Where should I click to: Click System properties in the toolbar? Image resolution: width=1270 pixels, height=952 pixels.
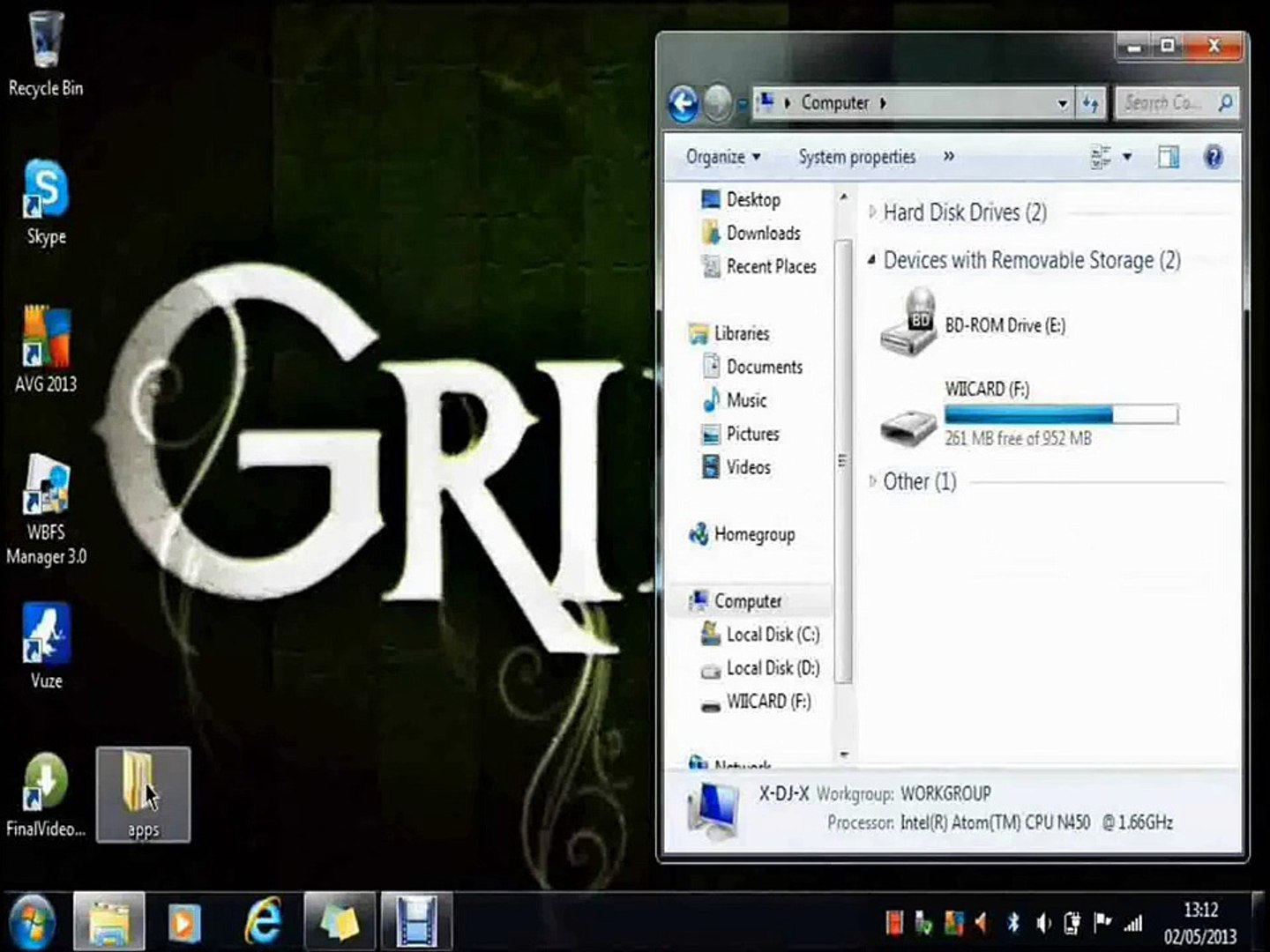[x=857, y=157]
